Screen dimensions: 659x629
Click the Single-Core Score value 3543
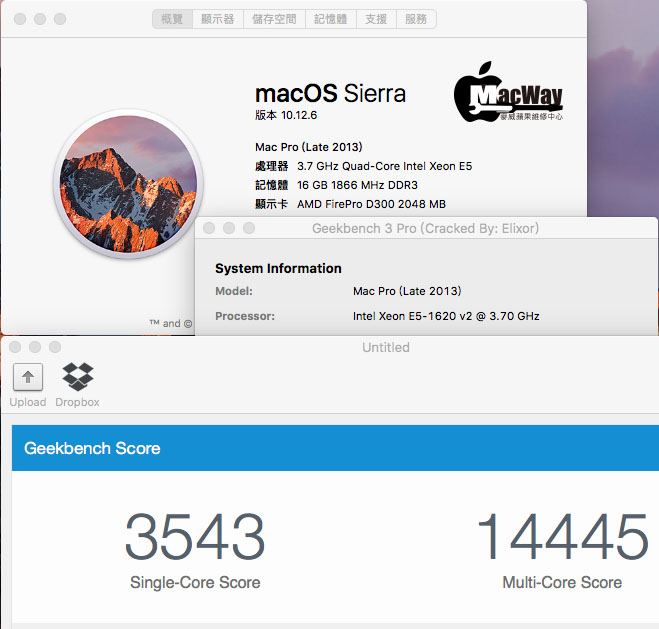(195, 537)
